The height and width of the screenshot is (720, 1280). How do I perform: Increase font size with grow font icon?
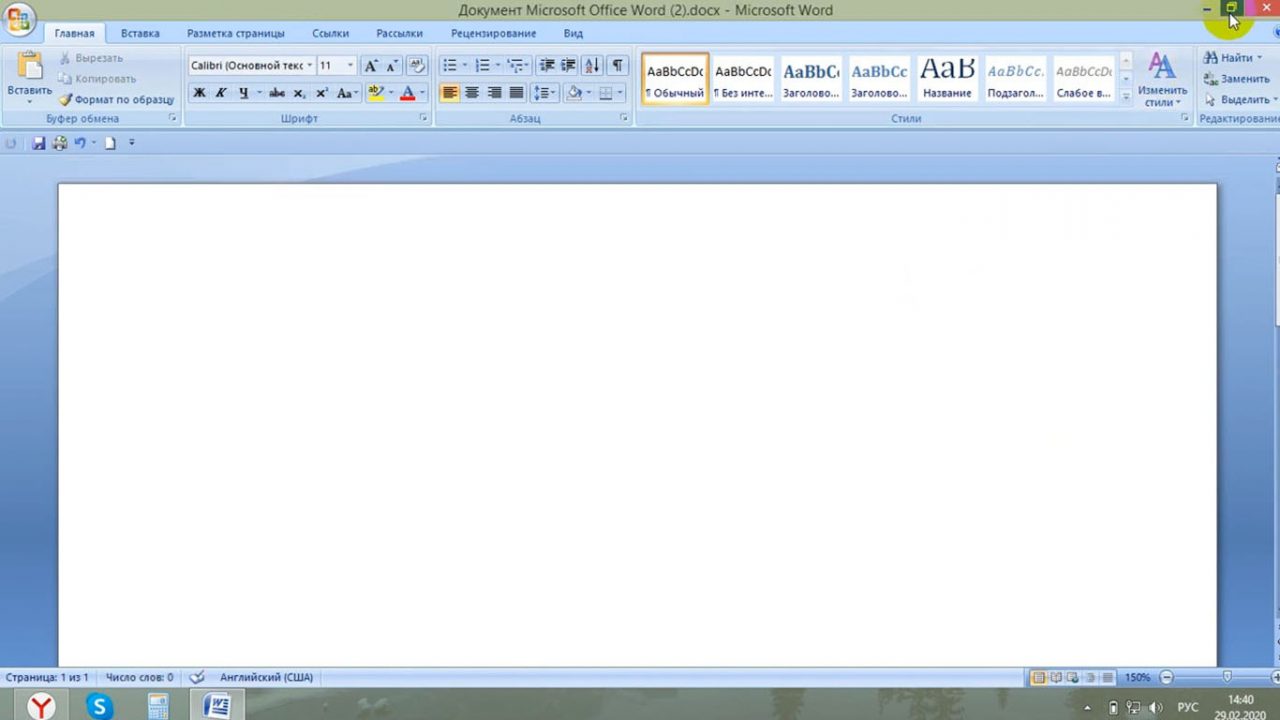click(371, 66)
